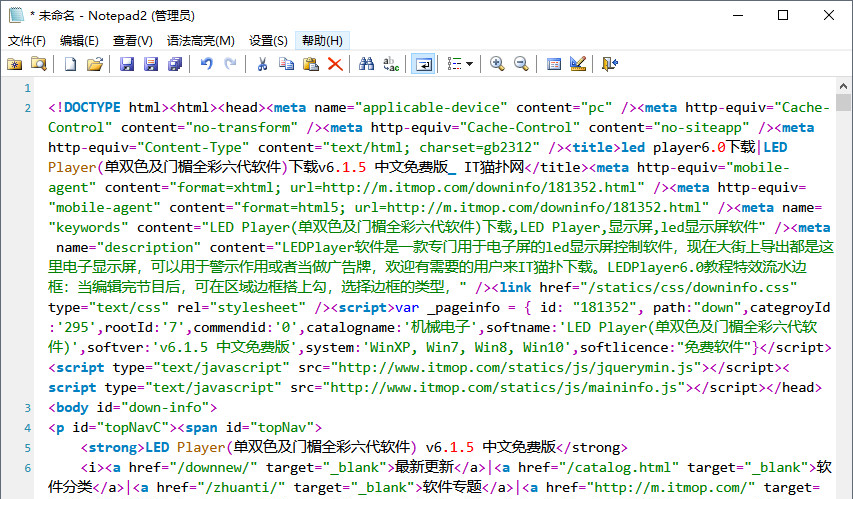Image resolution: width=853 pixels, height=518 pixels.
Task: Click line number 5 in the margin
Action: coord(28,448)
